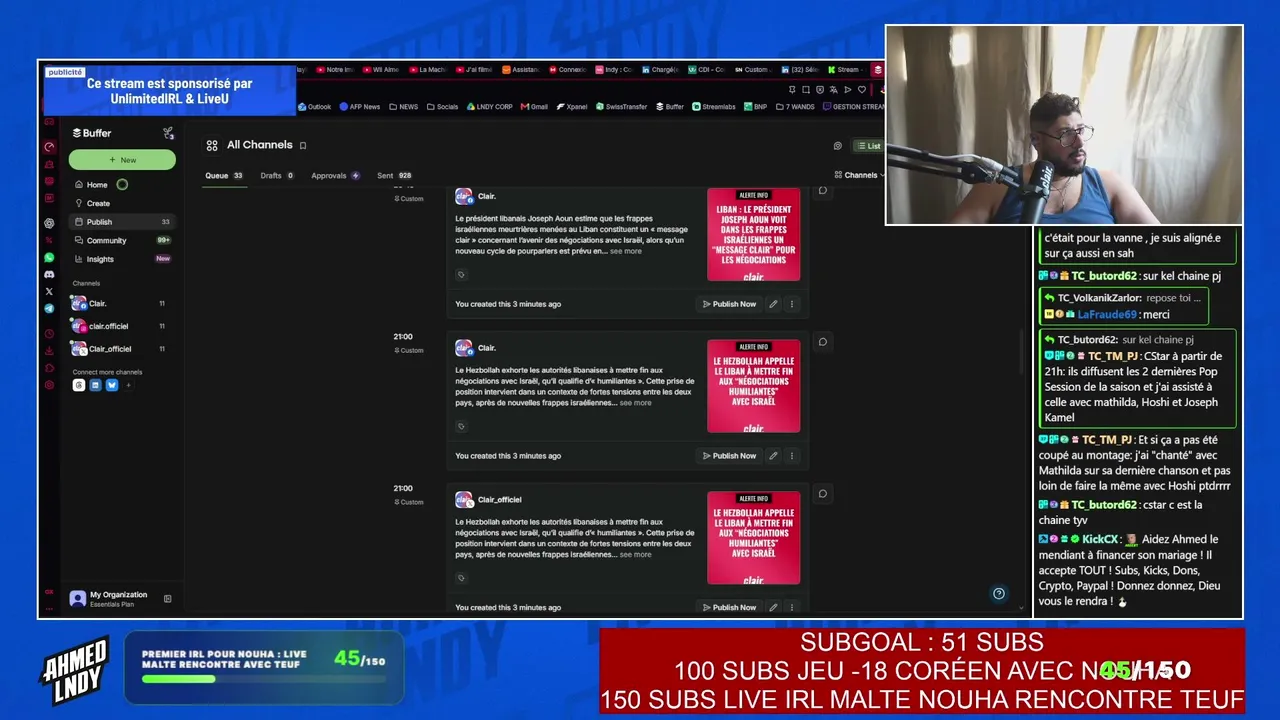Open the Streamlabs bookmark
Image resolution: width=1280 pixels, height=720 pixels.
[714, 107]
